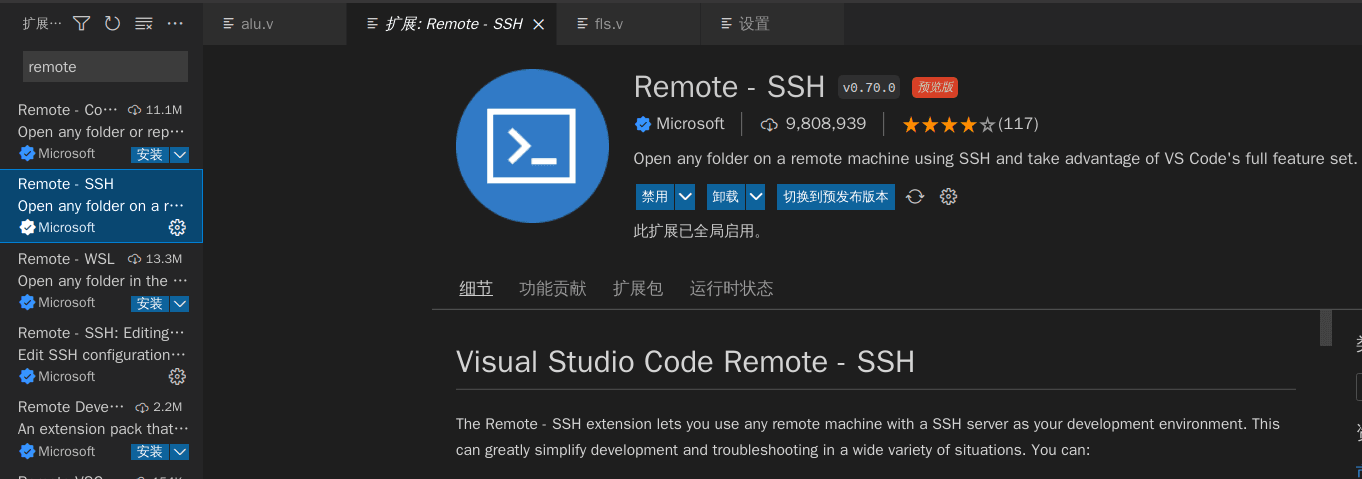Open the extension detail manage gear
The width and height of the screenshot is (1362, 479).
[949, 197]
